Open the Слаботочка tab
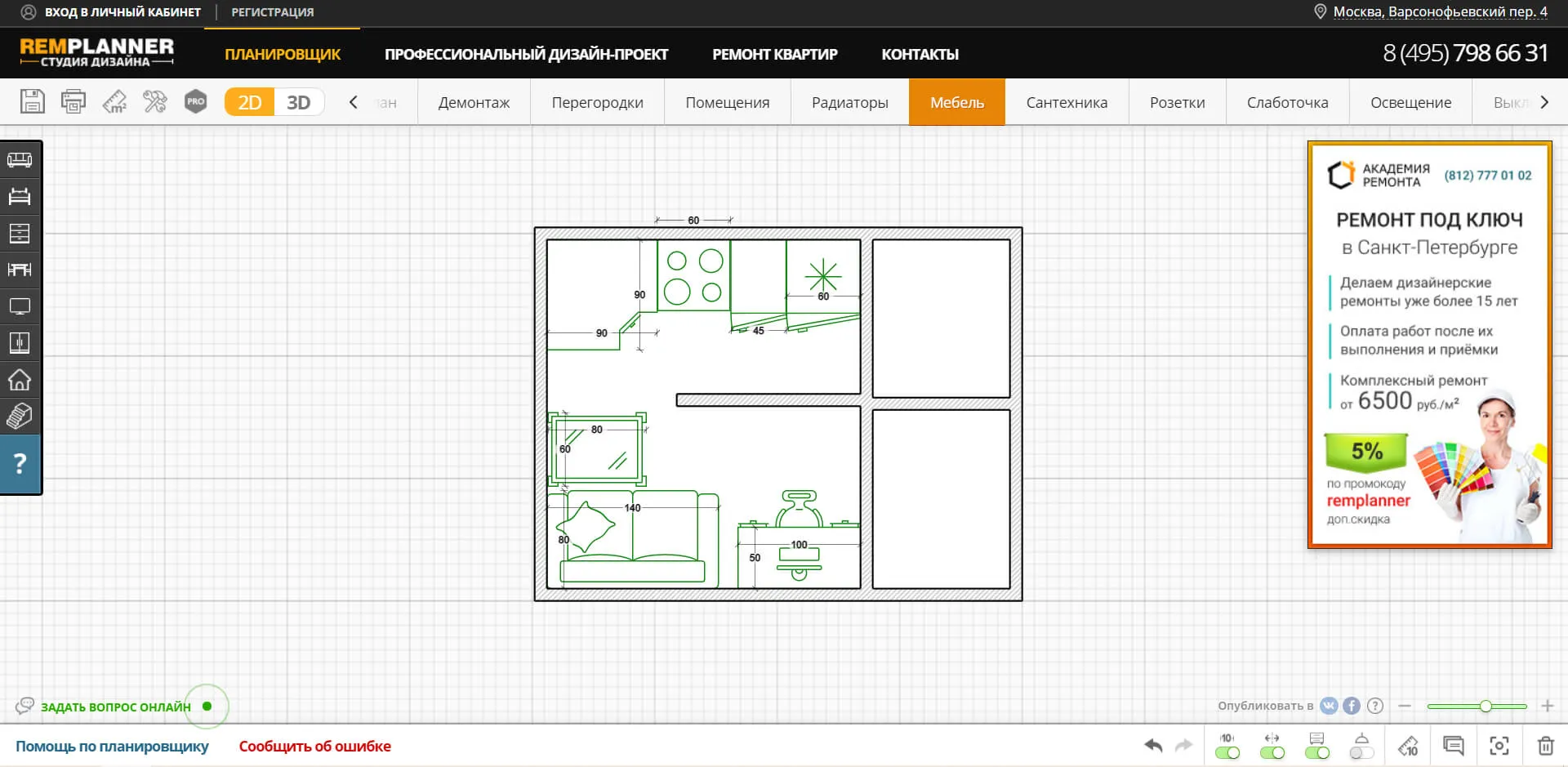 1288,102
